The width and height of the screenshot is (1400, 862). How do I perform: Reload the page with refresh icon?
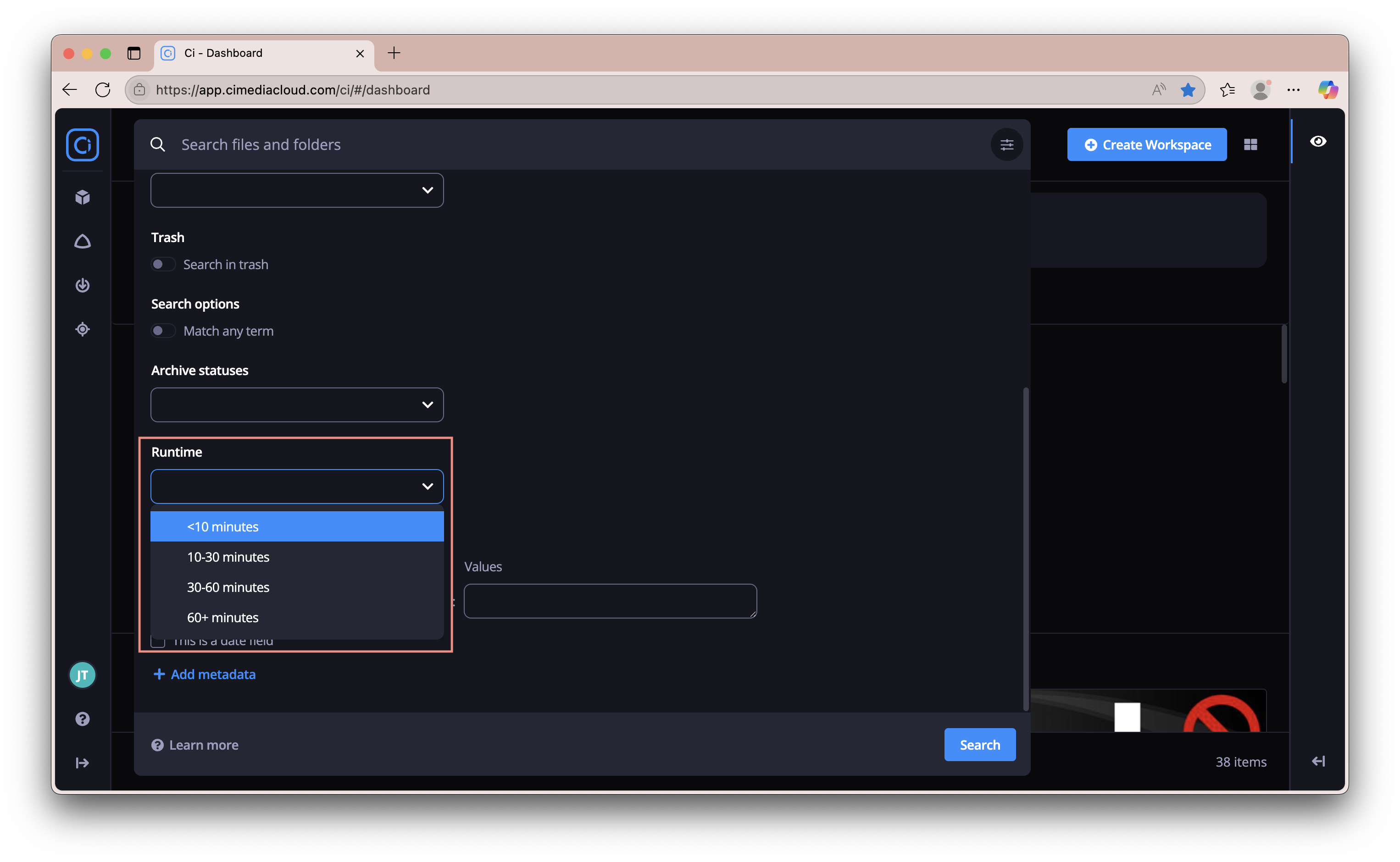pos(103,89)
